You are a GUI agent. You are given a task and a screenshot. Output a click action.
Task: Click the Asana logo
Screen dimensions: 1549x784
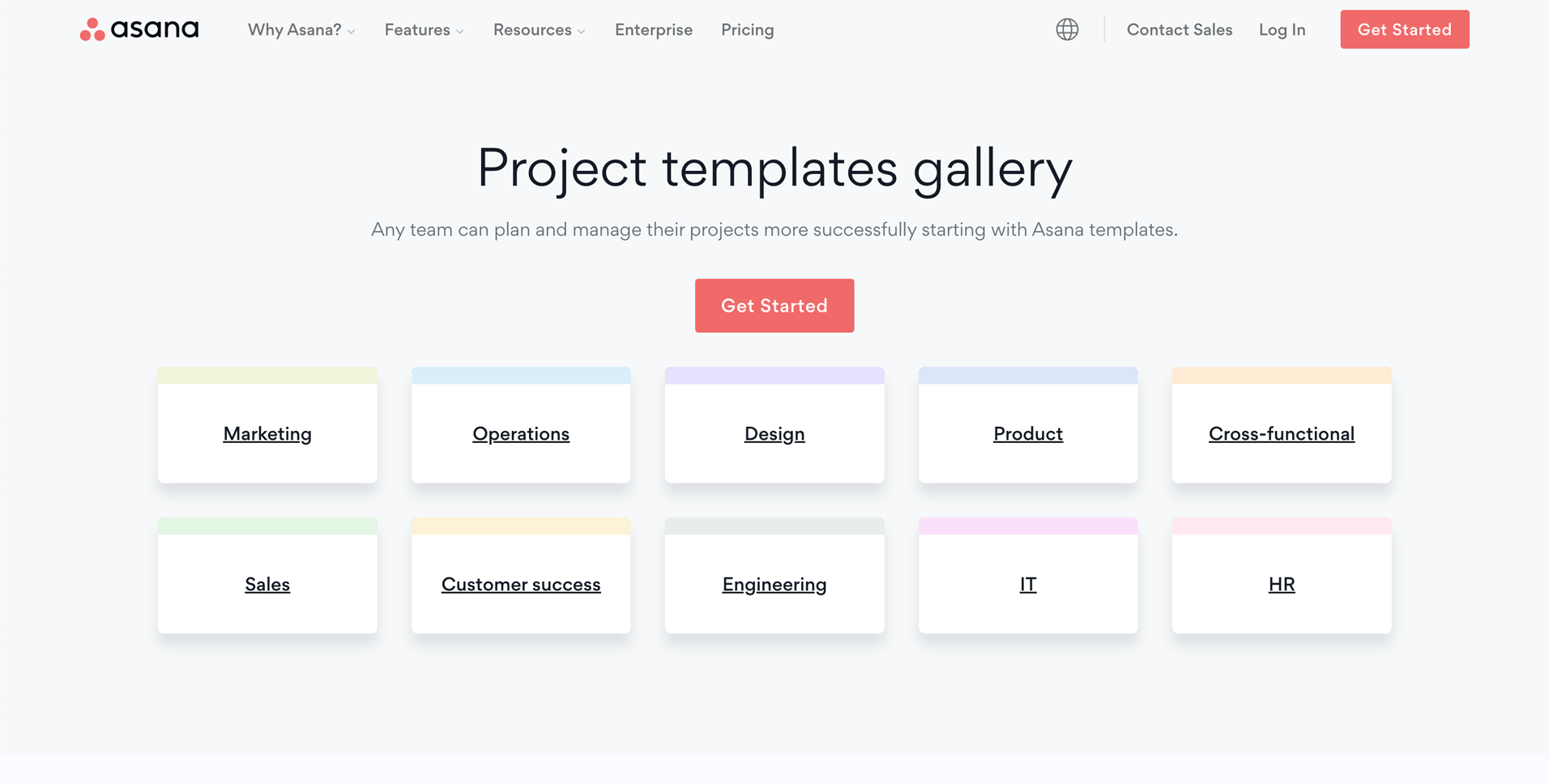point(139,29)
